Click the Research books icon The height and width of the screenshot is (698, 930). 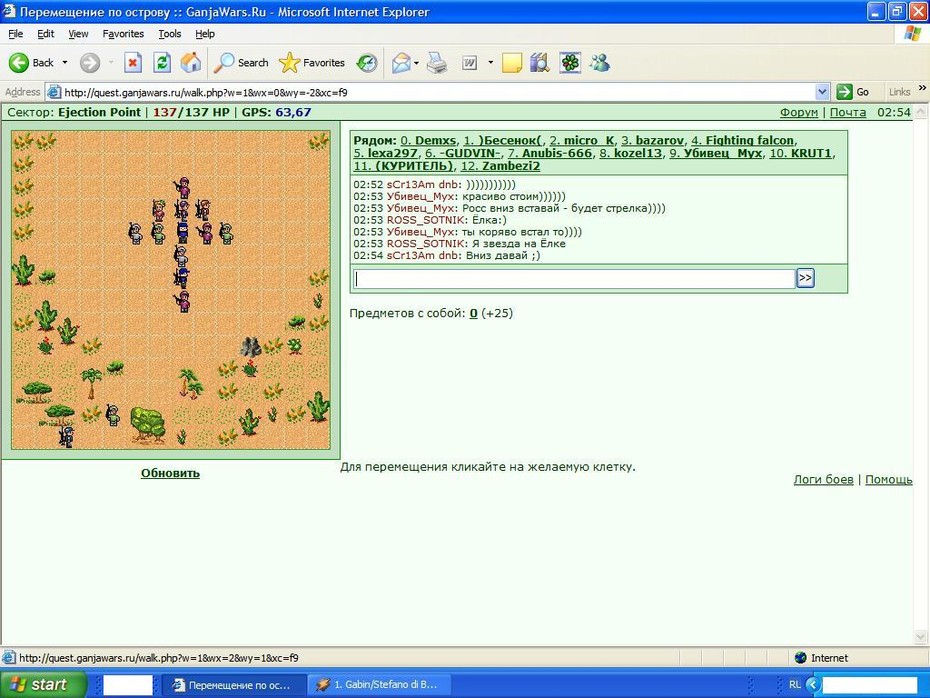(x=540, y=62)
